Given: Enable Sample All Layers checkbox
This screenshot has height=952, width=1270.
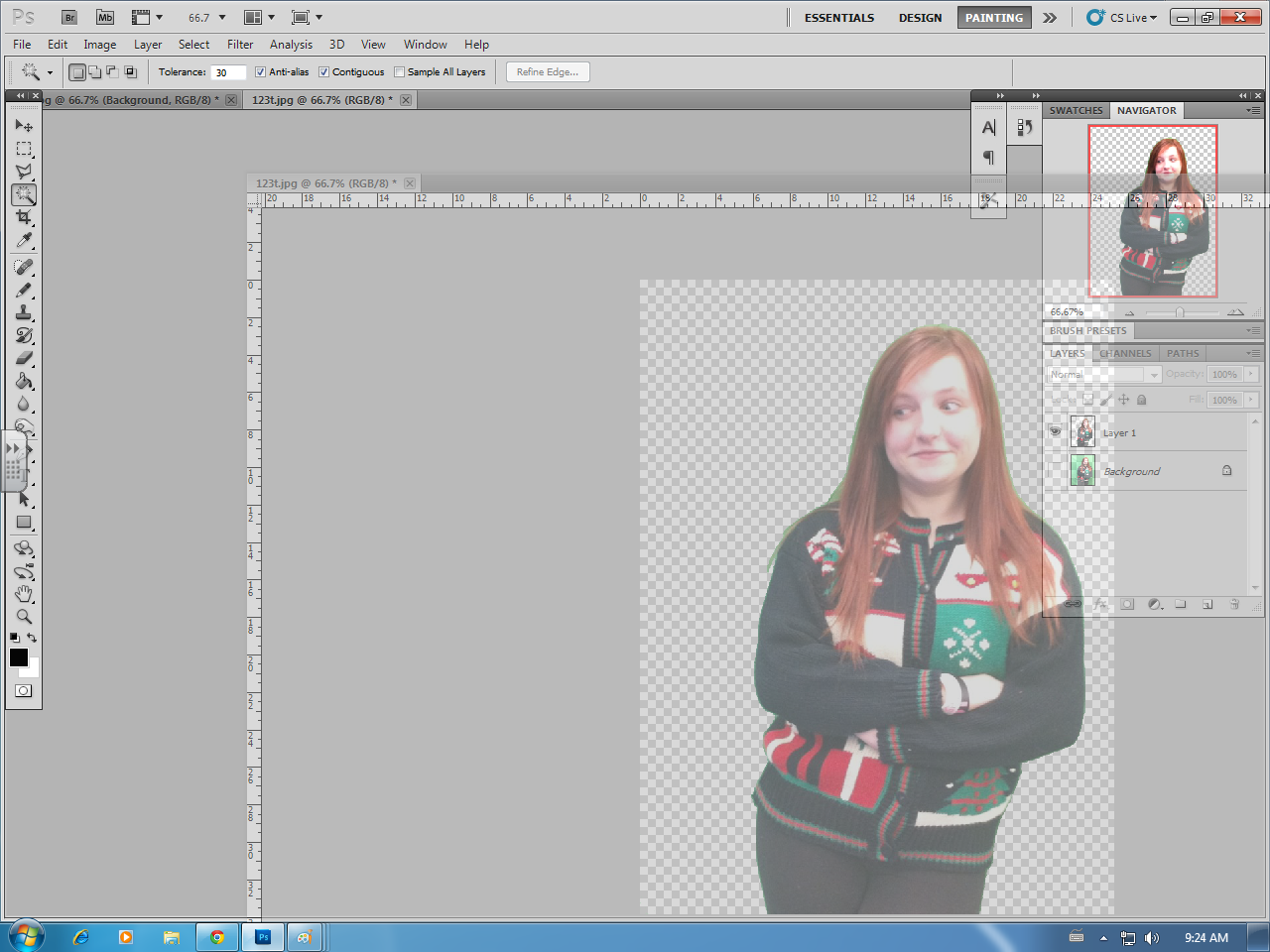Looking at the screenshot, I should 399,71.
